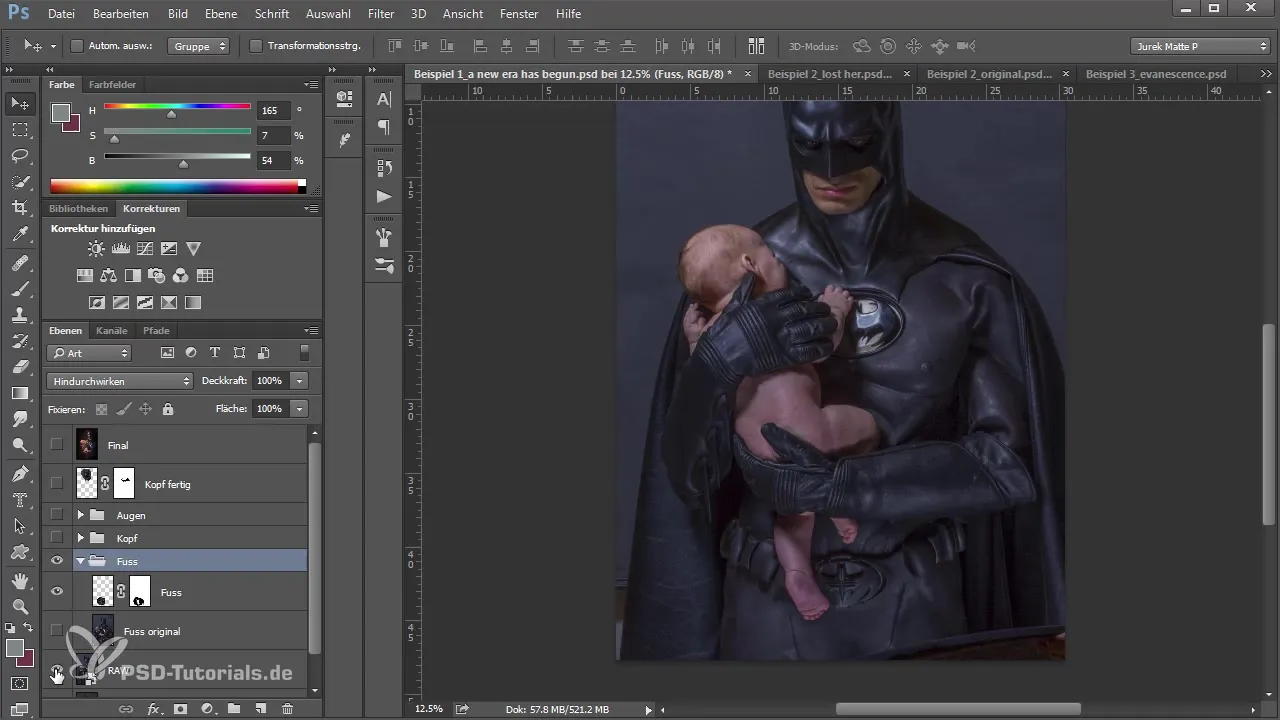Open the Ebene menu
This screenshot has width=1280, height=720.
point(222,14)
